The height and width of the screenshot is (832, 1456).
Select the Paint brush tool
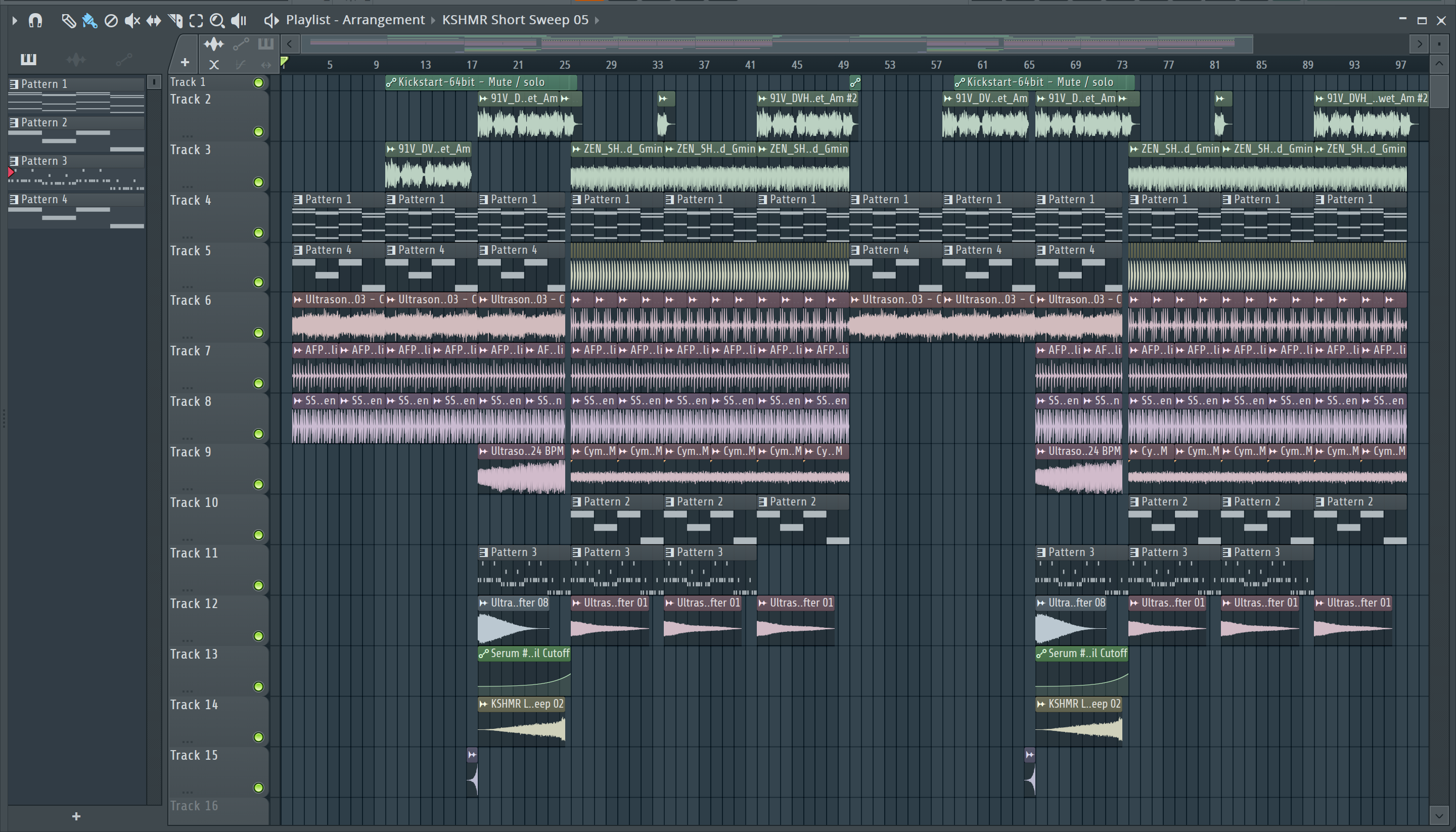tap(89, 21)
